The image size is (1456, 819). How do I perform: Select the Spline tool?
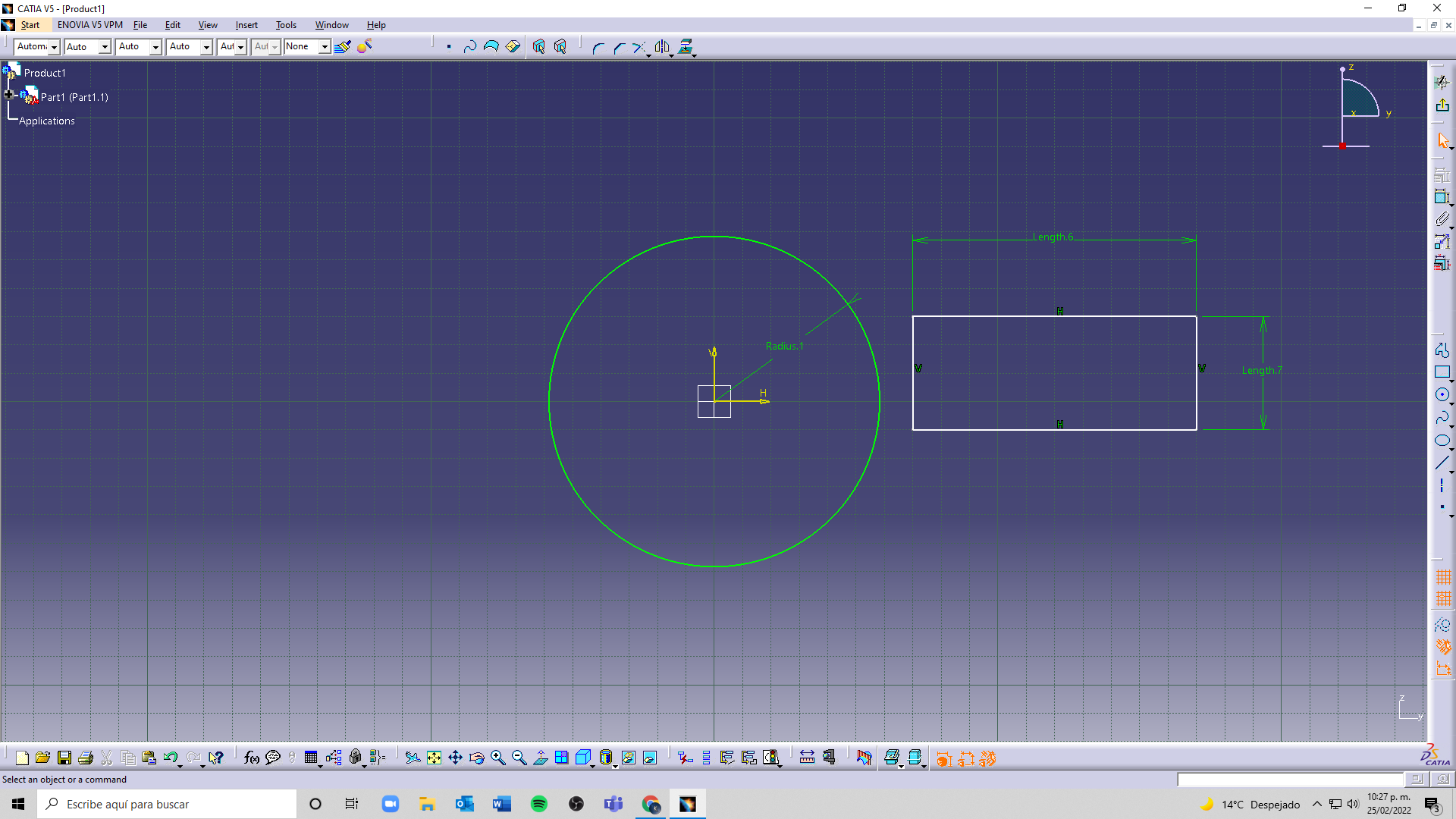pos(1442,418)
